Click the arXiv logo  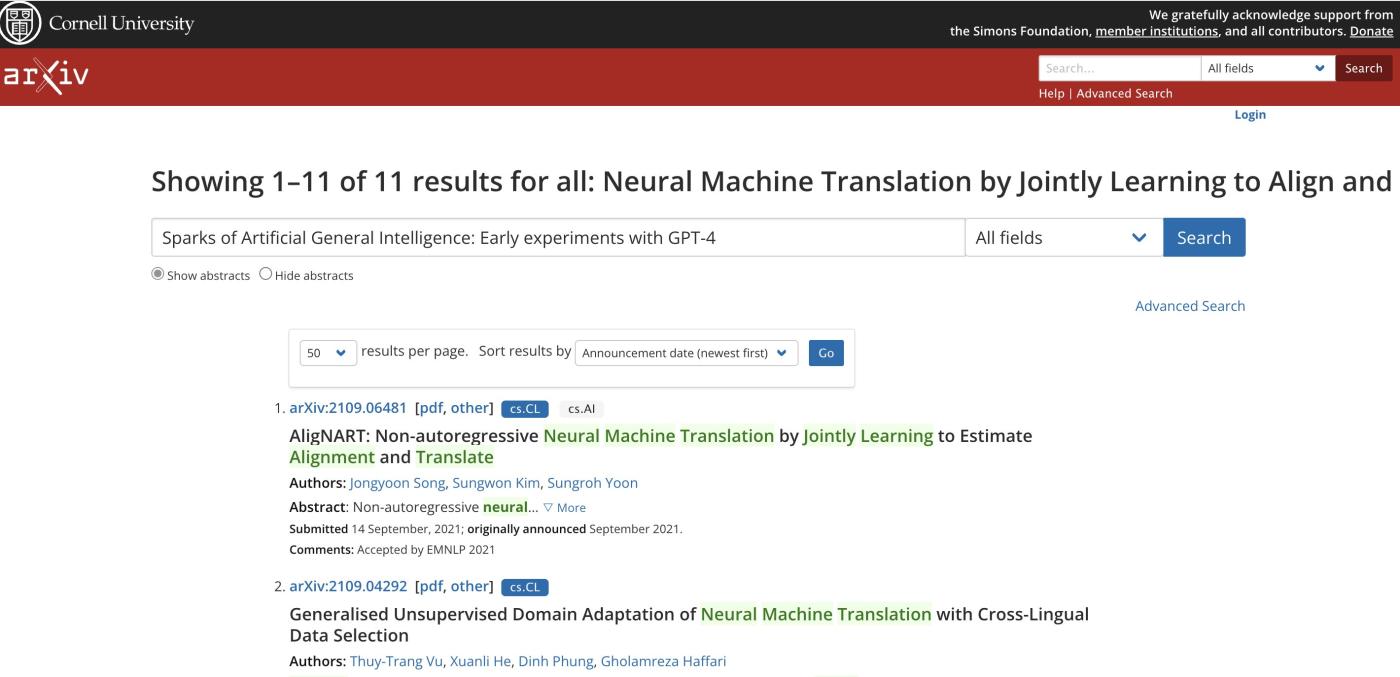pos(45,77)
